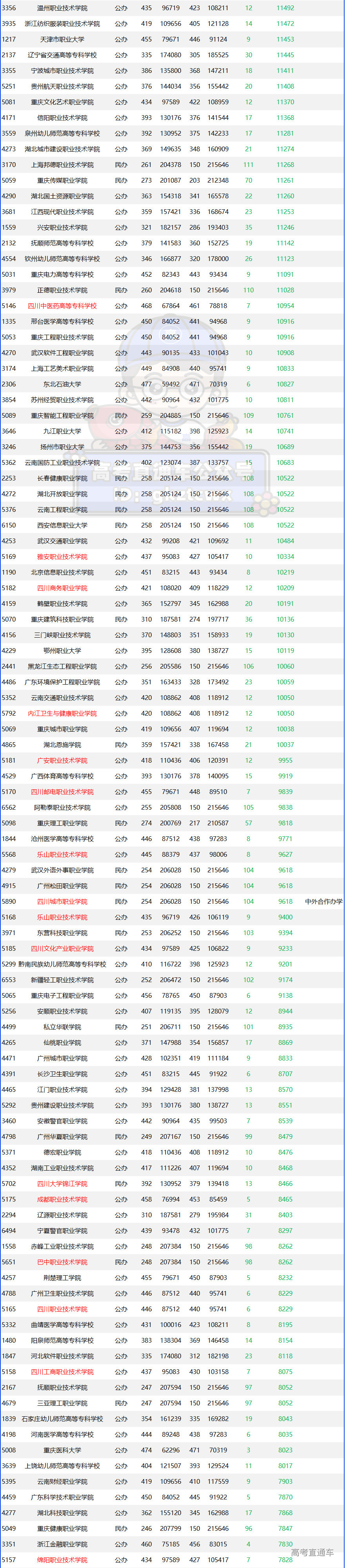The width and height of the screenshot is (345, 1568).
Task: Click 长沙卫生职业学院
Action: 62,1074
